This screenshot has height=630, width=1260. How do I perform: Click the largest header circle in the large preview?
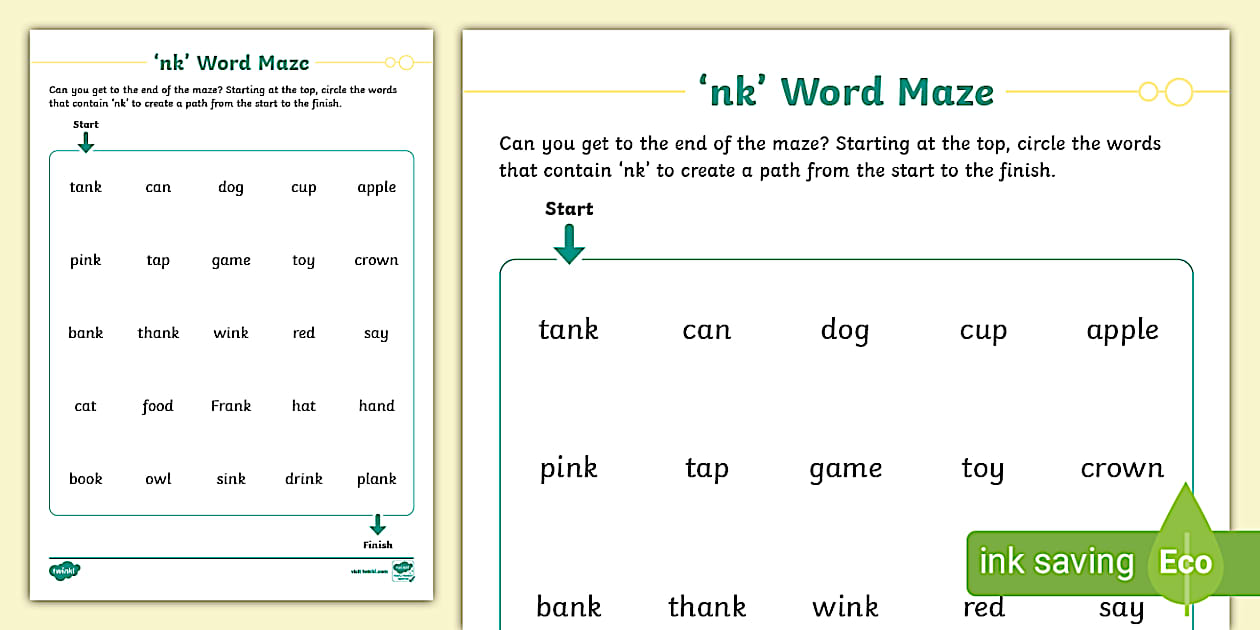coord(1180,92)
